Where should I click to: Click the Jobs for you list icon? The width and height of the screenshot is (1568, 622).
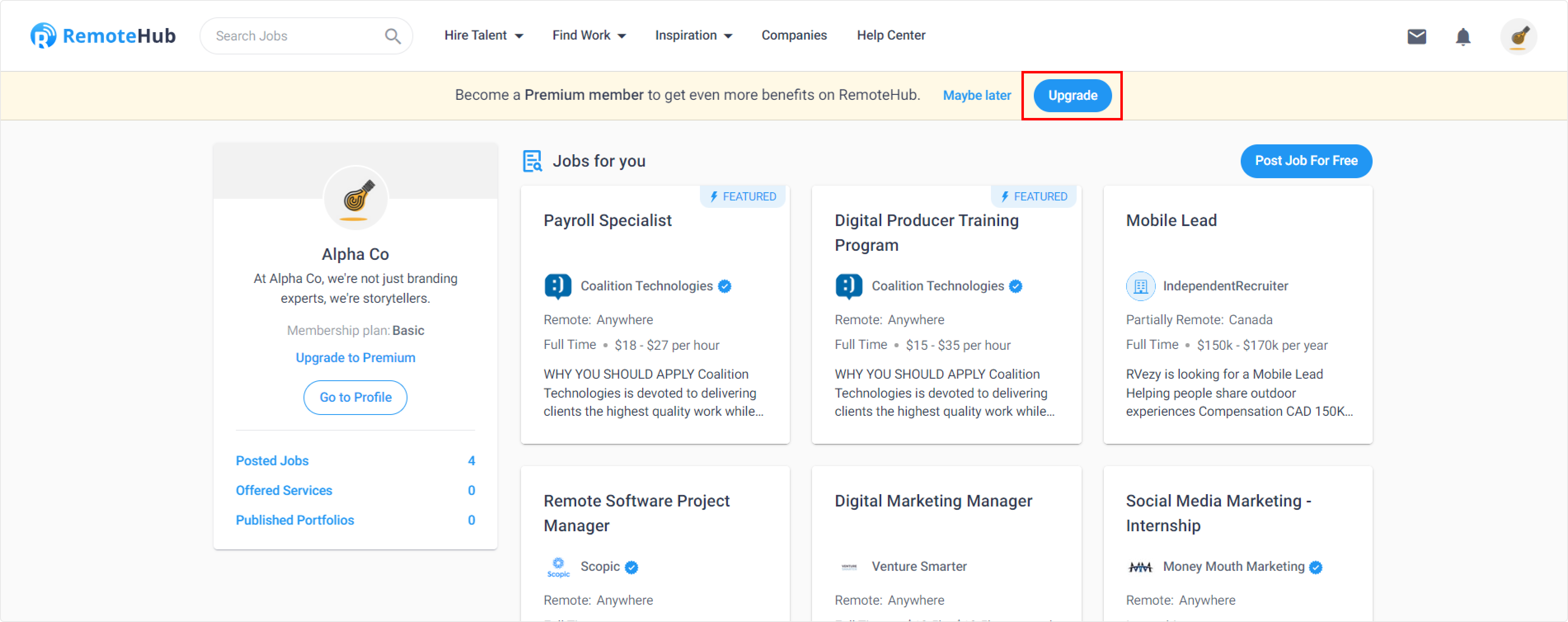[532, 161]
